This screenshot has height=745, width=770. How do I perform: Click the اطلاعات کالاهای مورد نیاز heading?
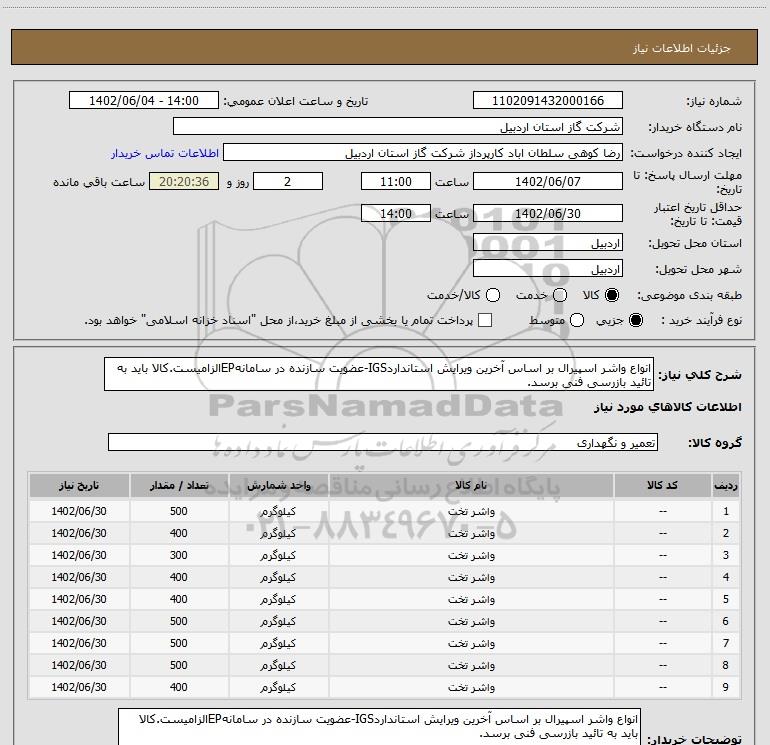pyautogui.click(x=667, y=407)
